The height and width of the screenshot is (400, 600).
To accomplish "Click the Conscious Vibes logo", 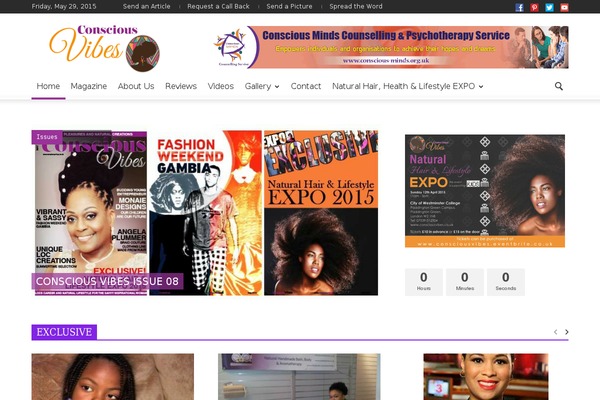I will [x=104, y=48].
